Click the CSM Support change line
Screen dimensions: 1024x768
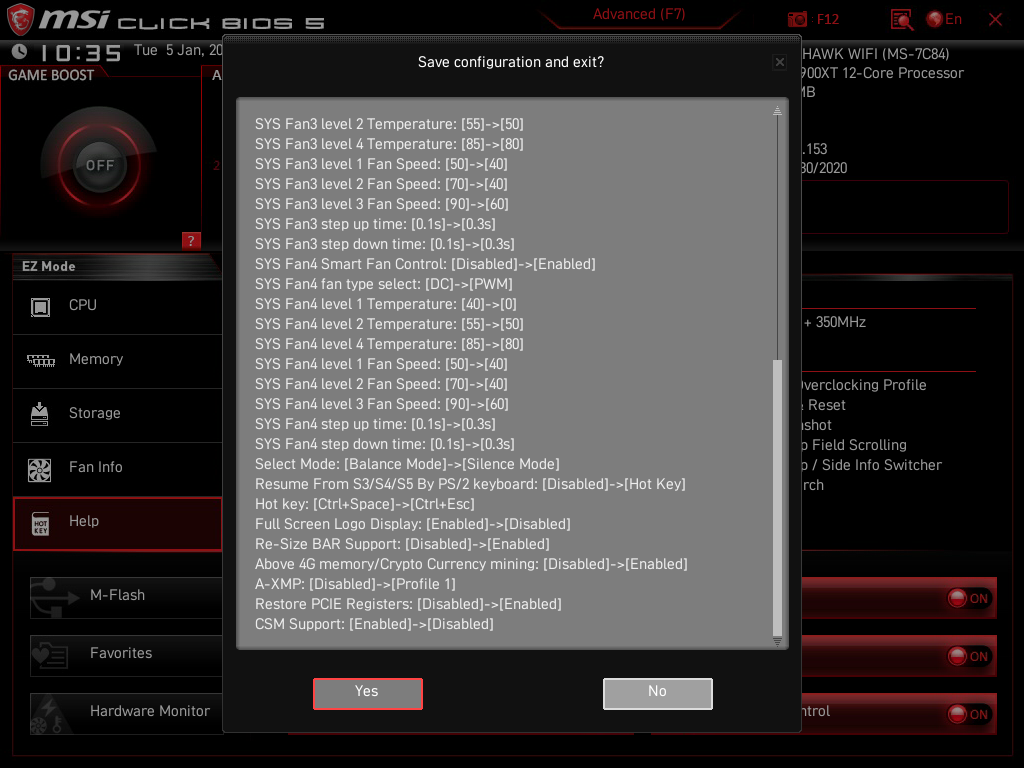[x=374, y=624]
